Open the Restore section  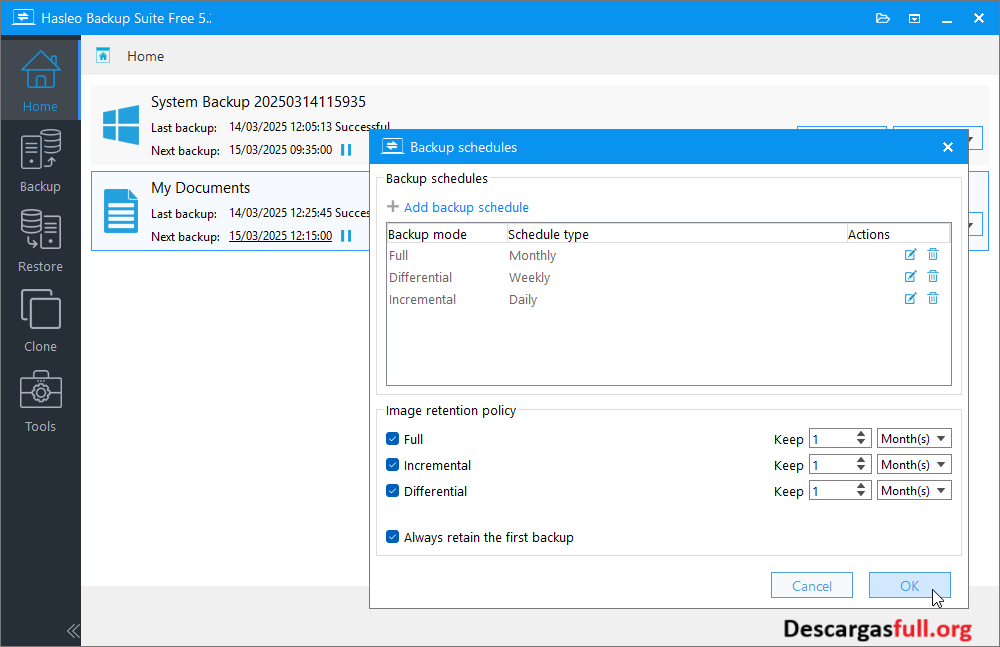point(40,240)
